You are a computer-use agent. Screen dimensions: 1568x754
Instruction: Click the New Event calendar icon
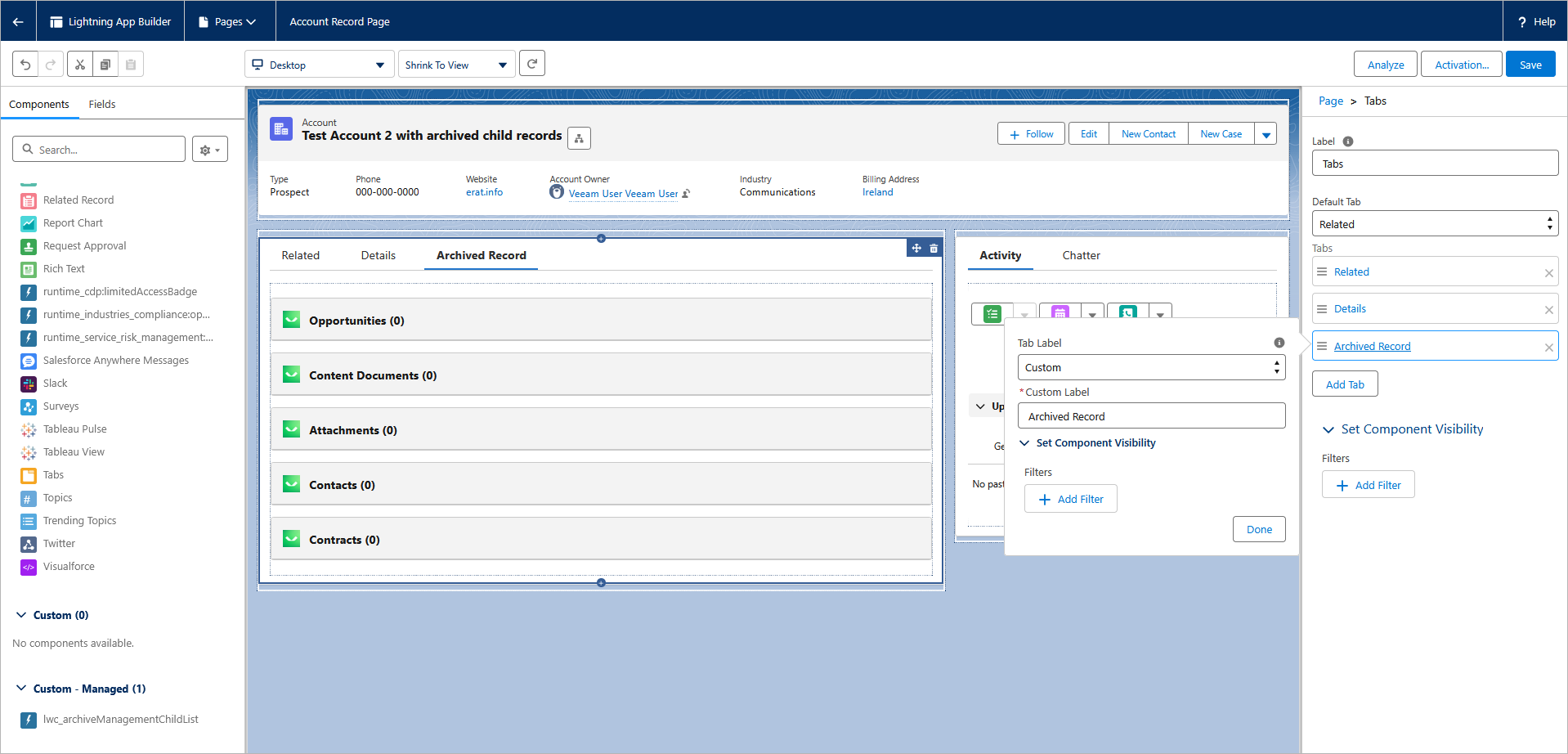pyautogui.click(x=1060, y=313)
